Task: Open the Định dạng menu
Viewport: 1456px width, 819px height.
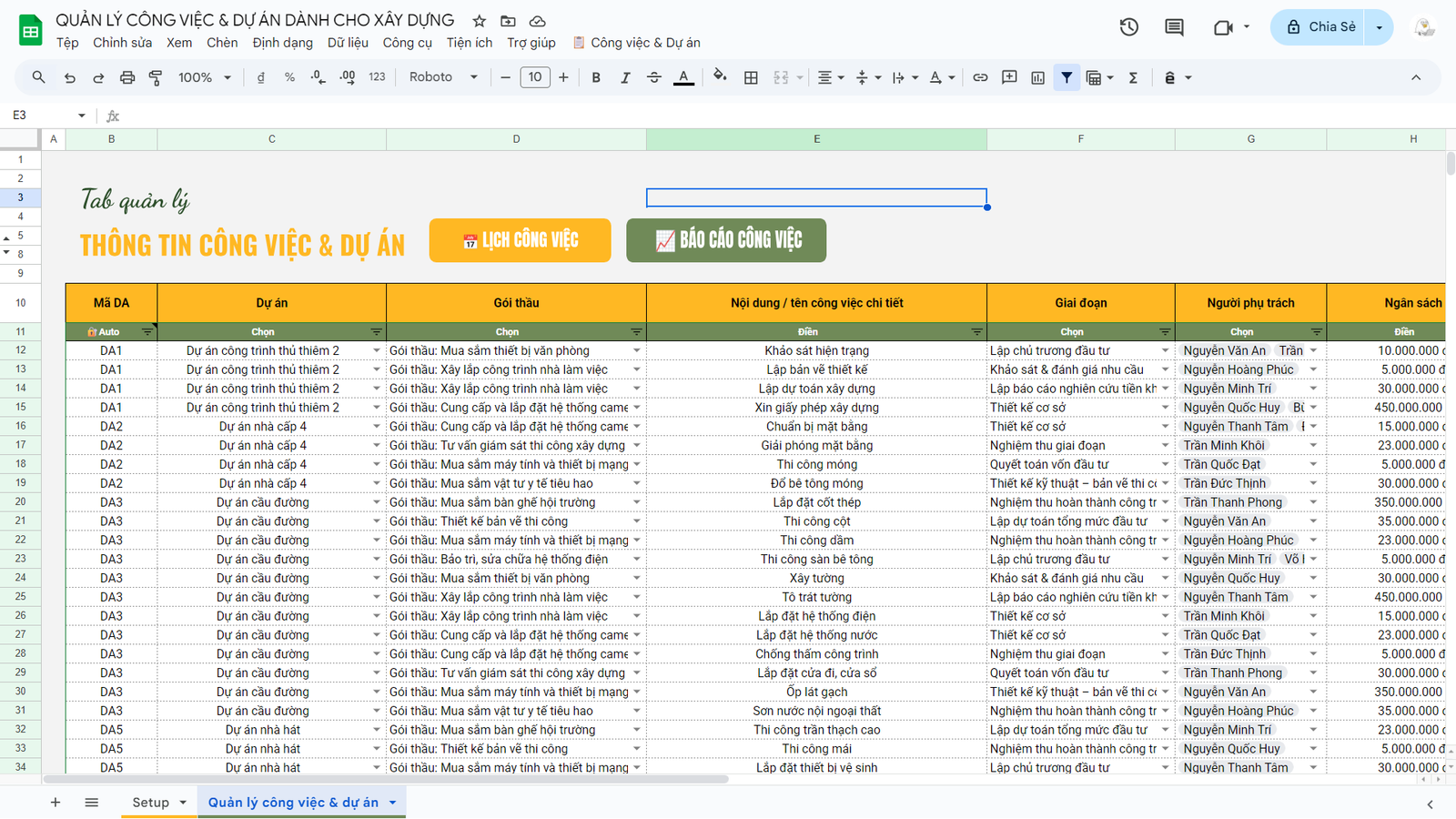Action: (x=283, y=43)
